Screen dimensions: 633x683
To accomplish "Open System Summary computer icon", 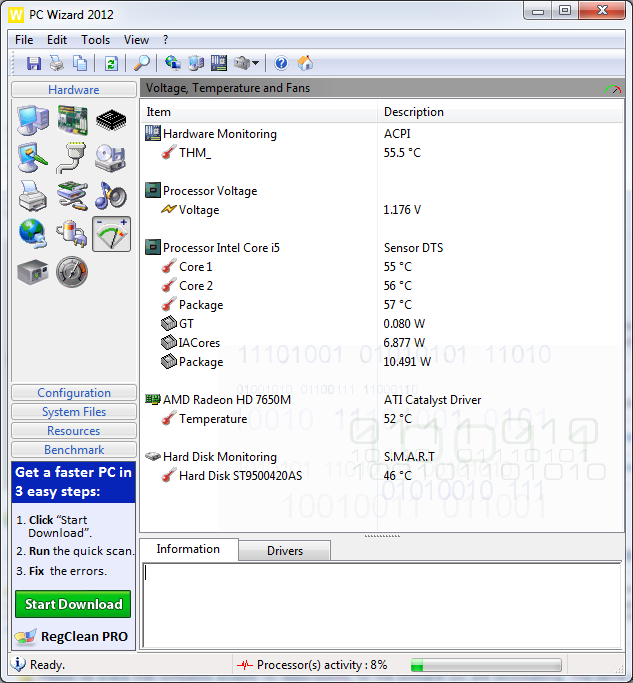I will click(33, 120).
